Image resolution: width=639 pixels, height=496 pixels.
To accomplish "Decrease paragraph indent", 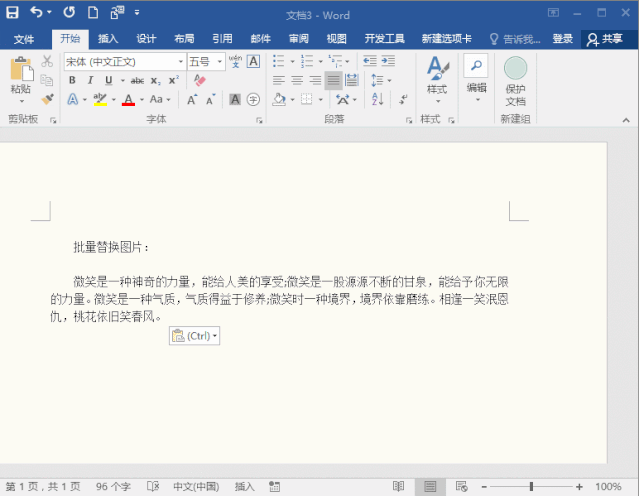I will pos(370,61).
